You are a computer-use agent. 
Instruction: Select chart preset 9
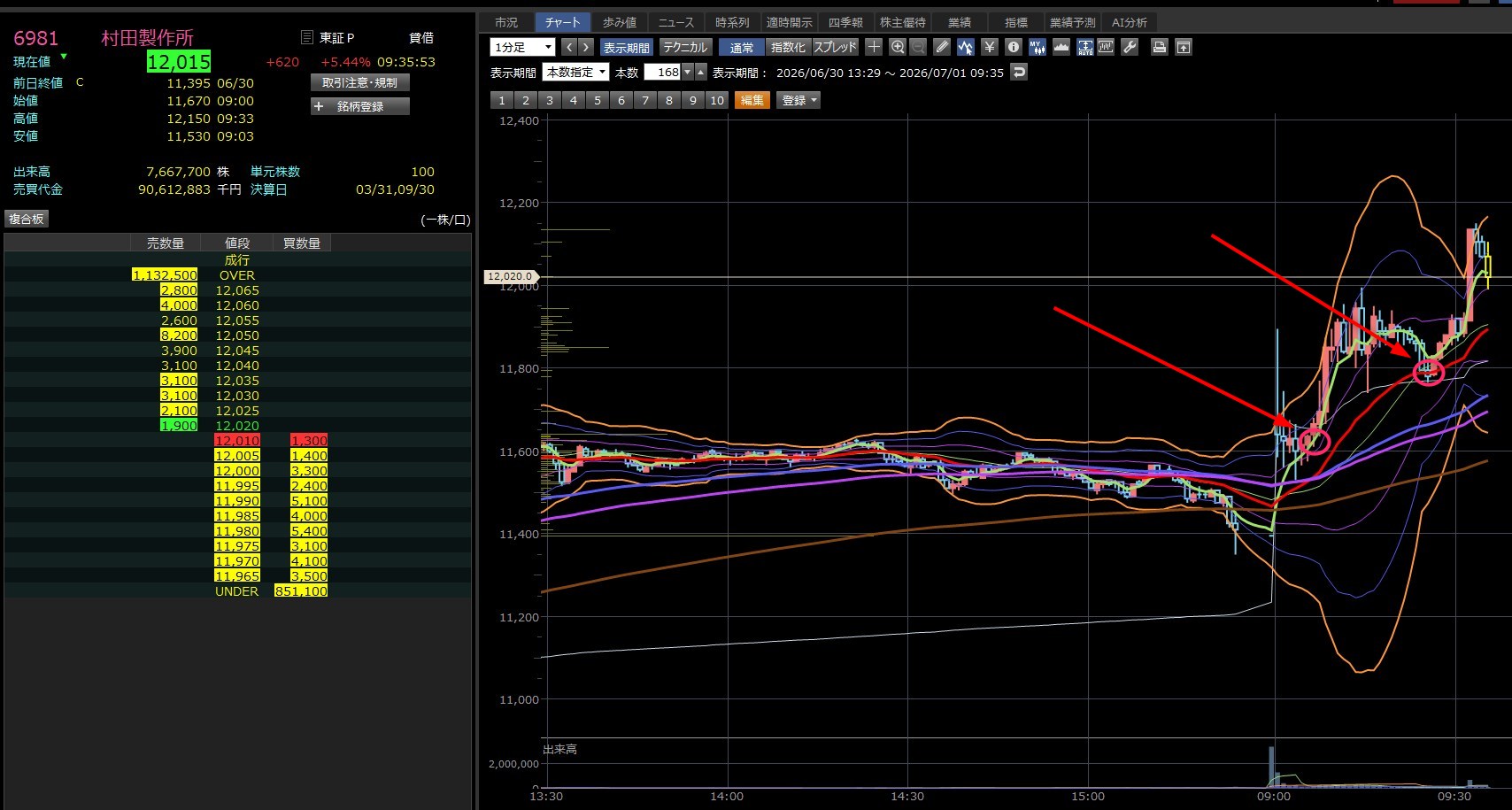pos(693,100)
